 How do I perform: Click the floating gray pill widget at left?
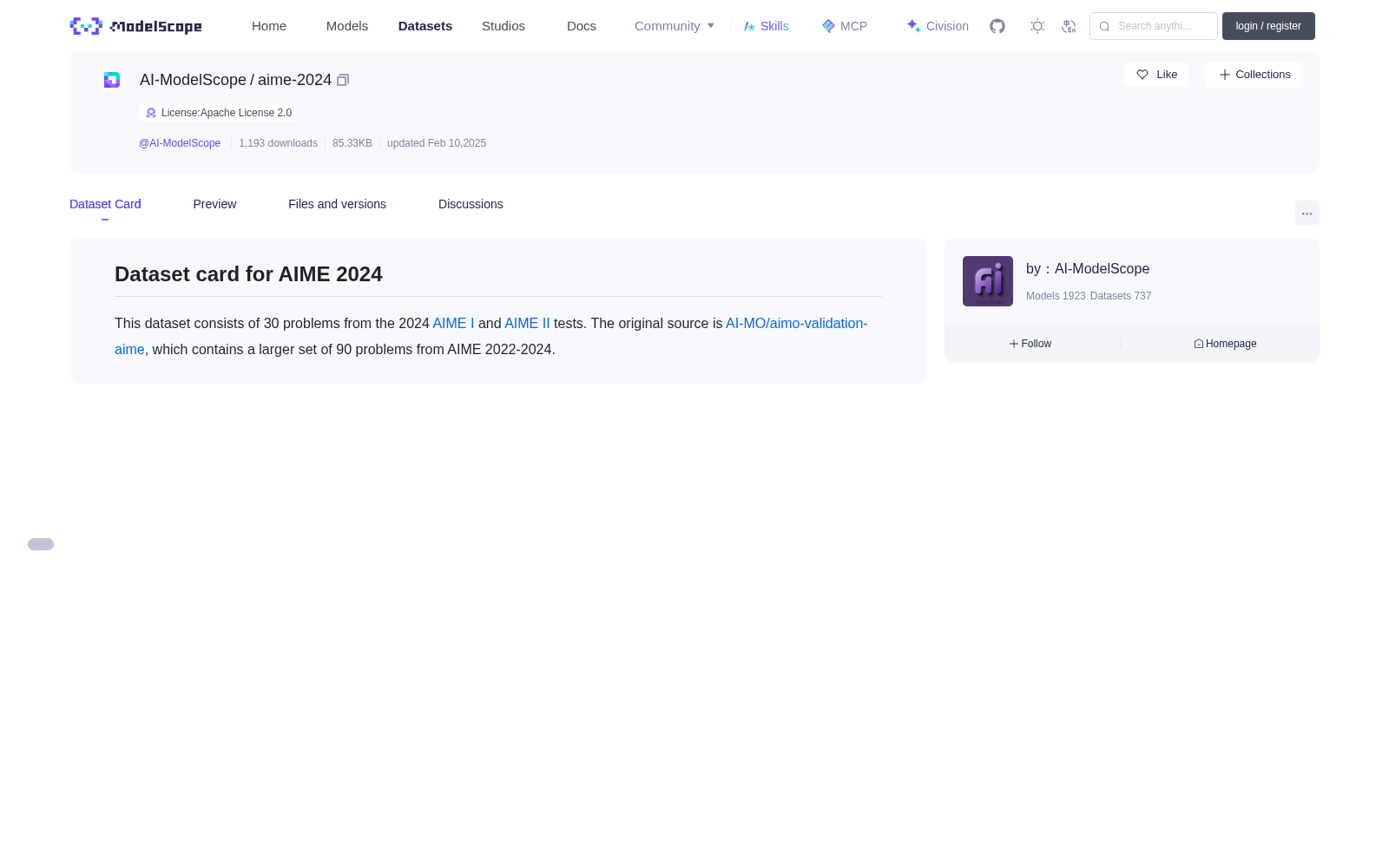41,544
